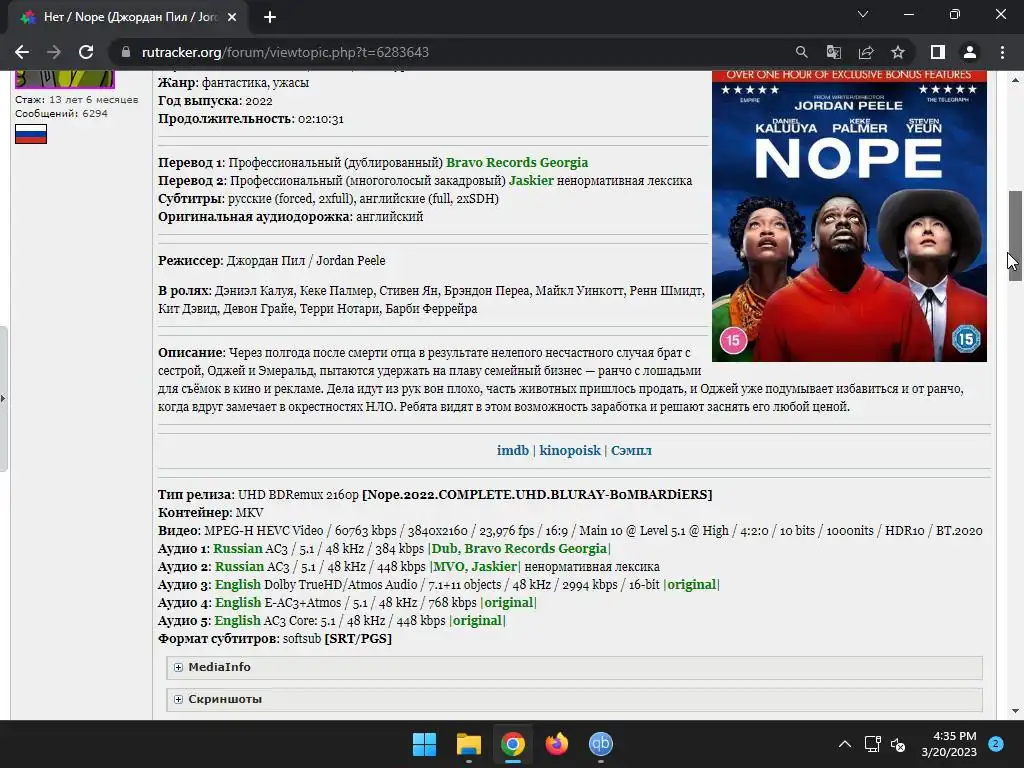Image resolution: width=1024 pixels, height=768 pixels.
Task: Open Chrome profile menu
Action: click(x=970, y=52)
